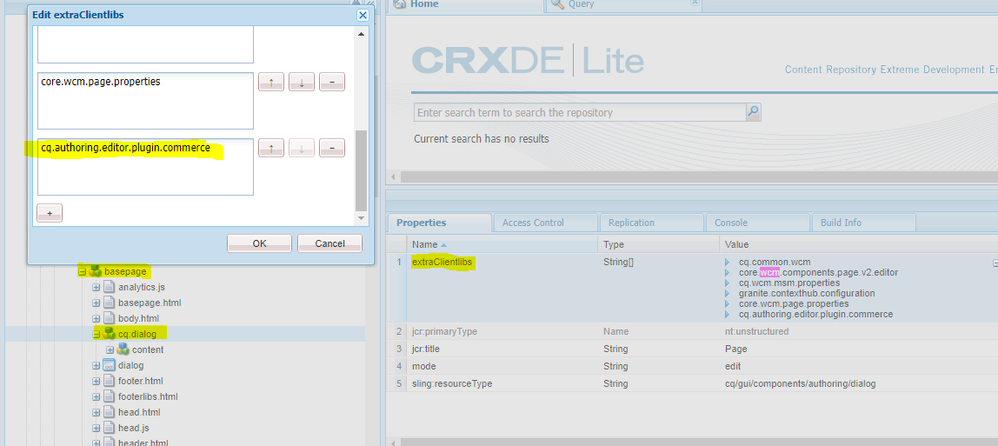This screenshot has width=998, height=446.
Task: Click the footerlibs.html file icon
Action: 109,396
